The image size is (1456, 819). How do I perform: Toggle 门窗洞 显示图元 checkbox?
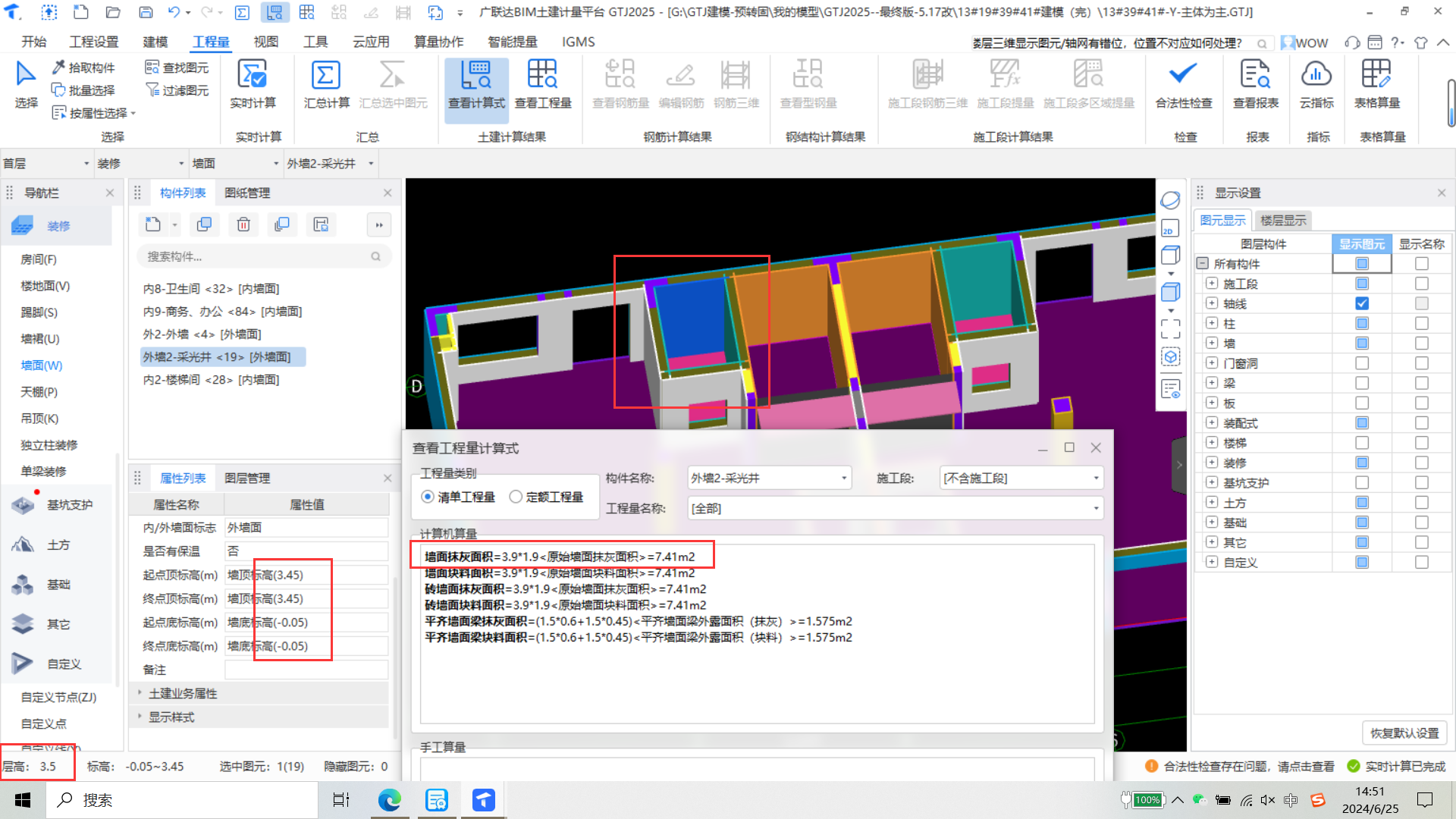(x=1362, y=363)
